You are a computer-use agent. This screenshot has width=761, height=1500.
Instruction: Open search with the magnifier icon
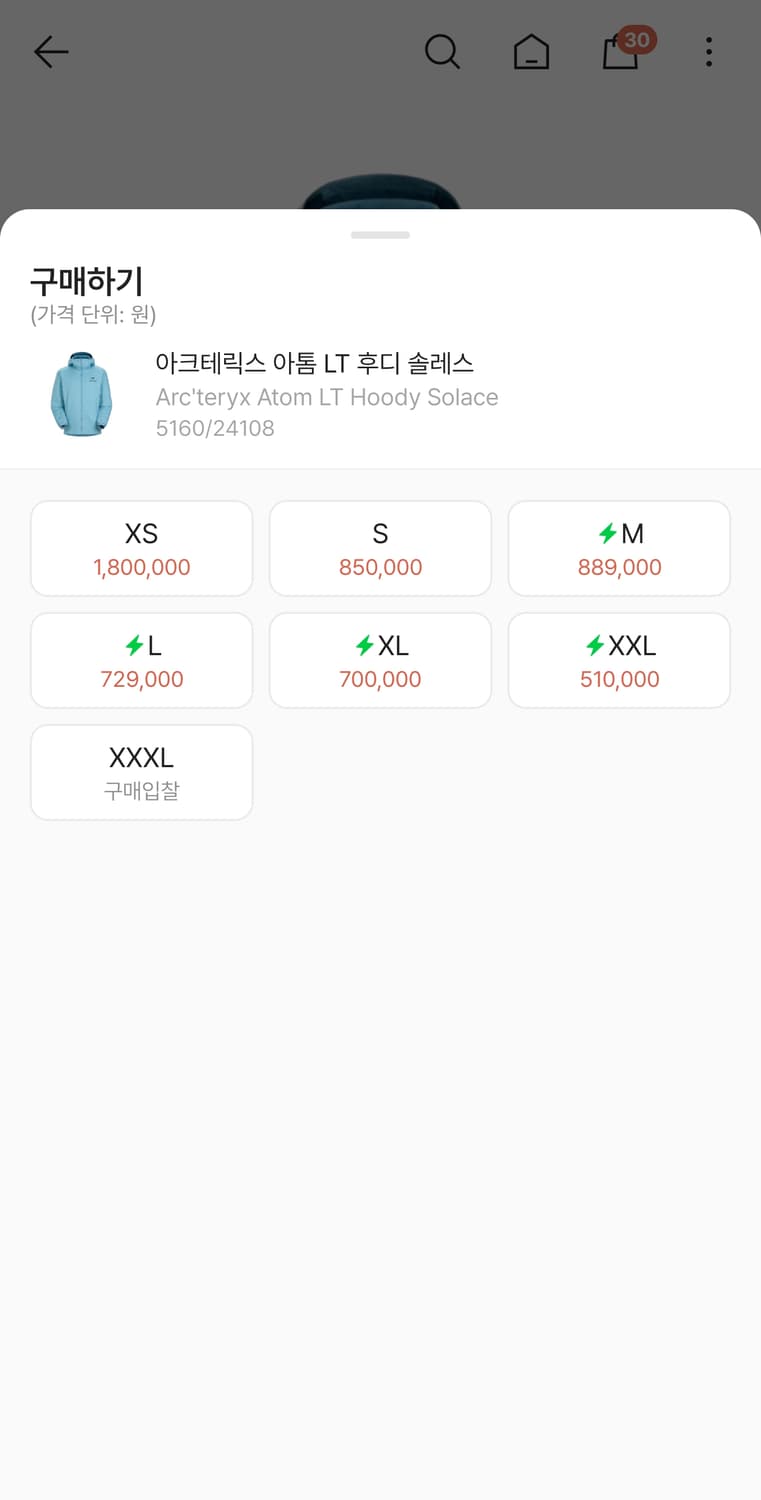click(x=442, y=52)
